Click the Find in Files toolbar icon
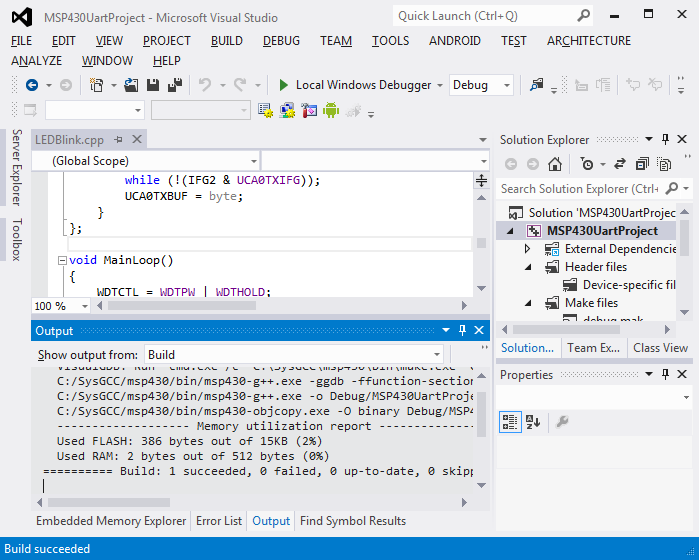The height and width of the screenshot is (560, 699). [536, 85]
